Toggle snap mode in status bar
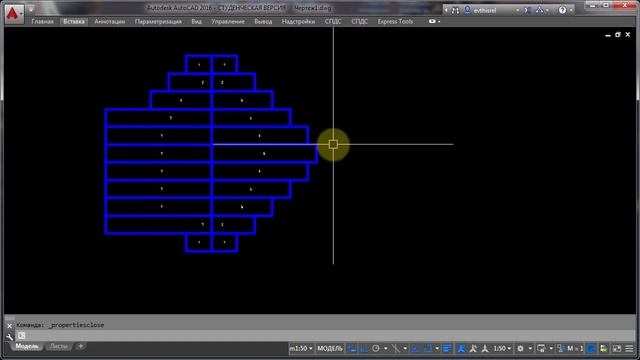This screenshot has height=360, width=640. tap(364, 348)
